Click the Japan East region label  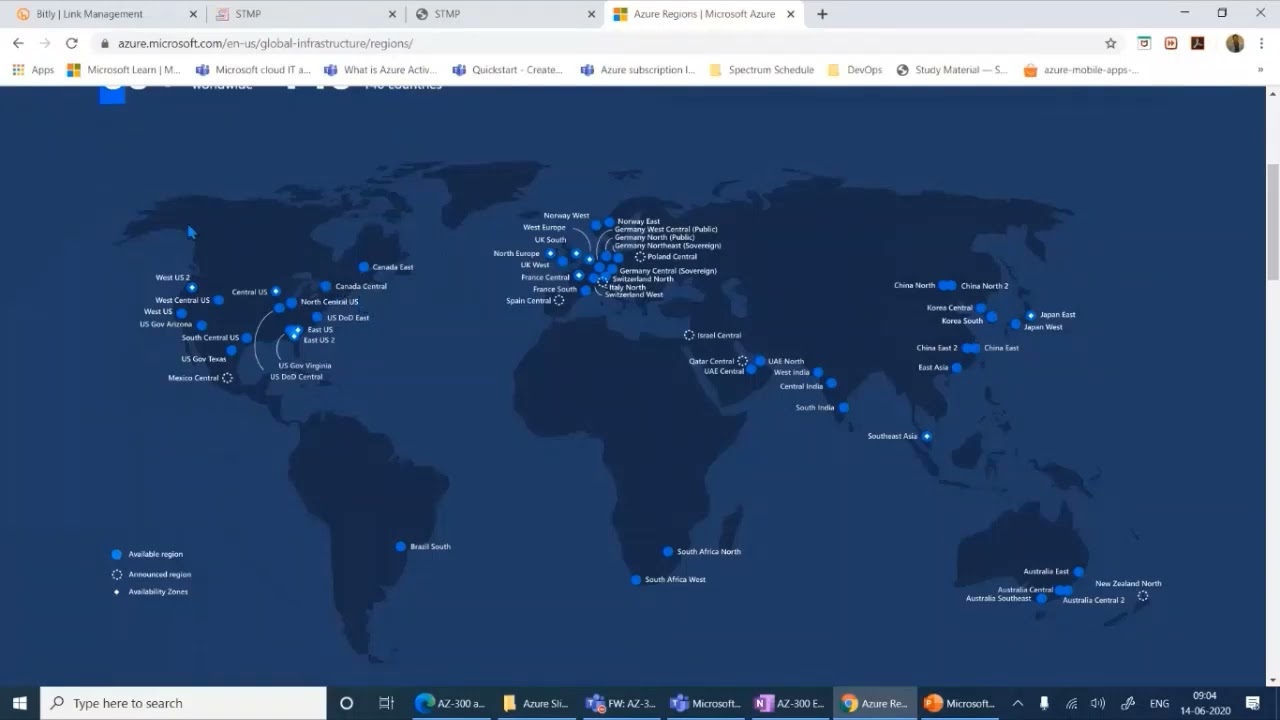click(x=1058, y=314)
